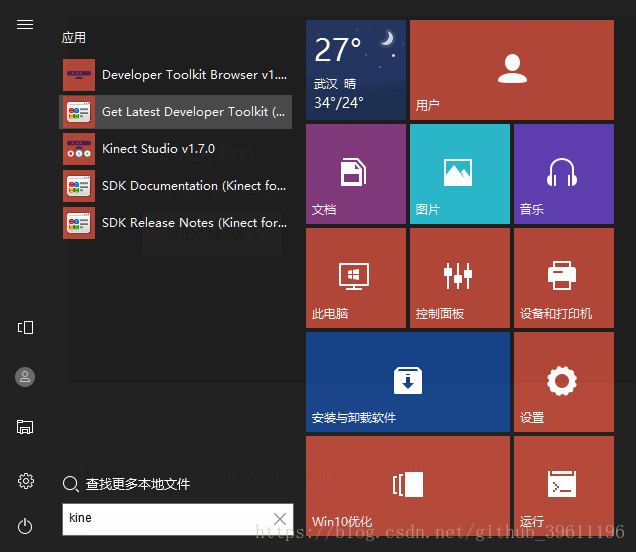Clear the search box with X button
Viewport: 636px width, 552px height.
click(280, 519)
